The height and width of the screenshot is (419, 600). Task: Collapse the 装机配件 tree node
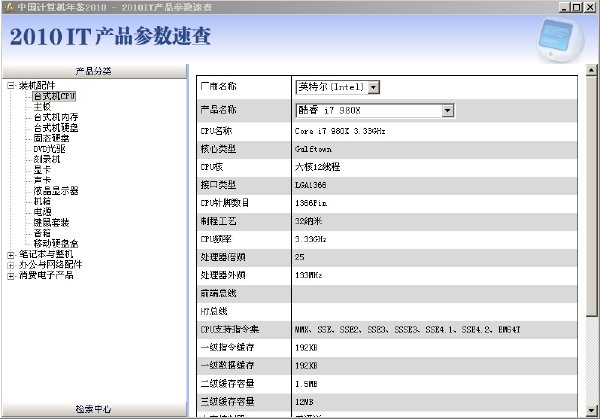click(x=11, y=86)
